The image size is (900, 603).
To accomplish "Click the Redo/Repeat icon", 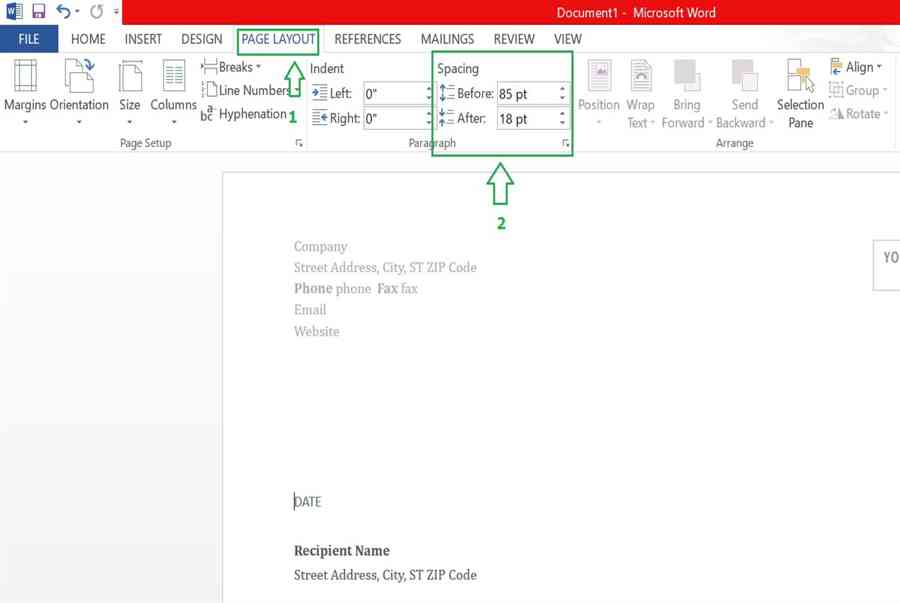I will pos(96,11).
